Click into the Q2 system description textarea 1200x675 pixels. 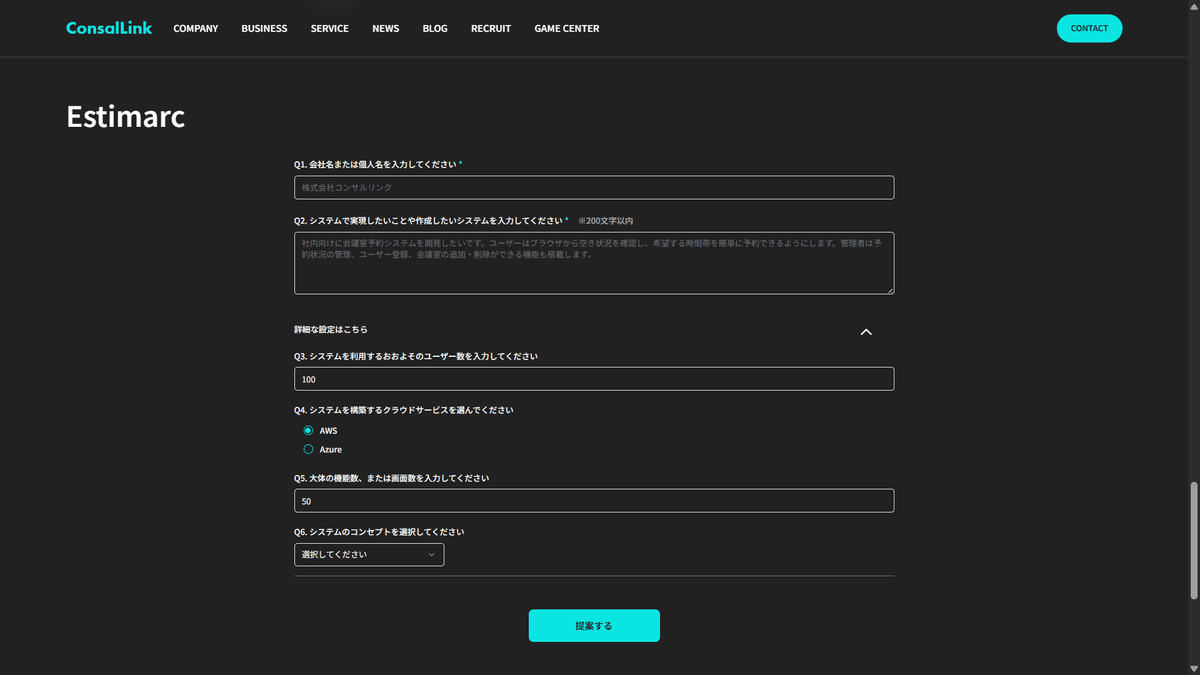(594, 263)
